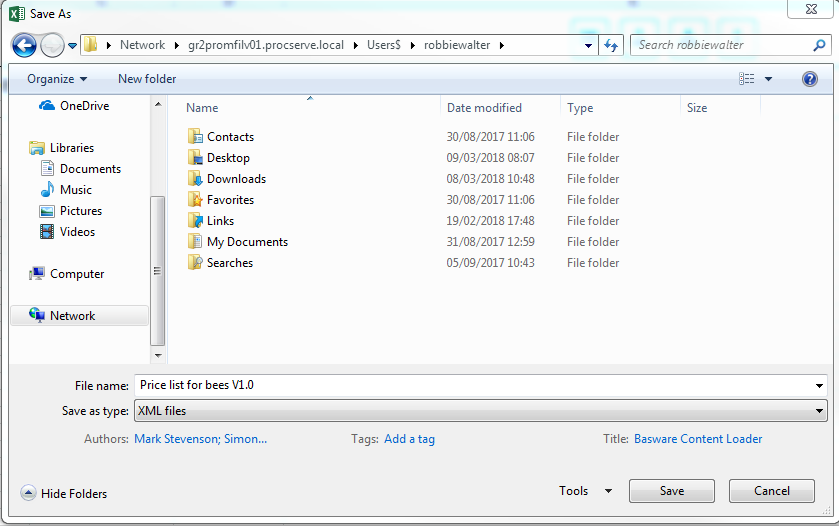The image size is (839, 526).
Task: Open the Tools dropdown menu
Action: tap(585, 491)
